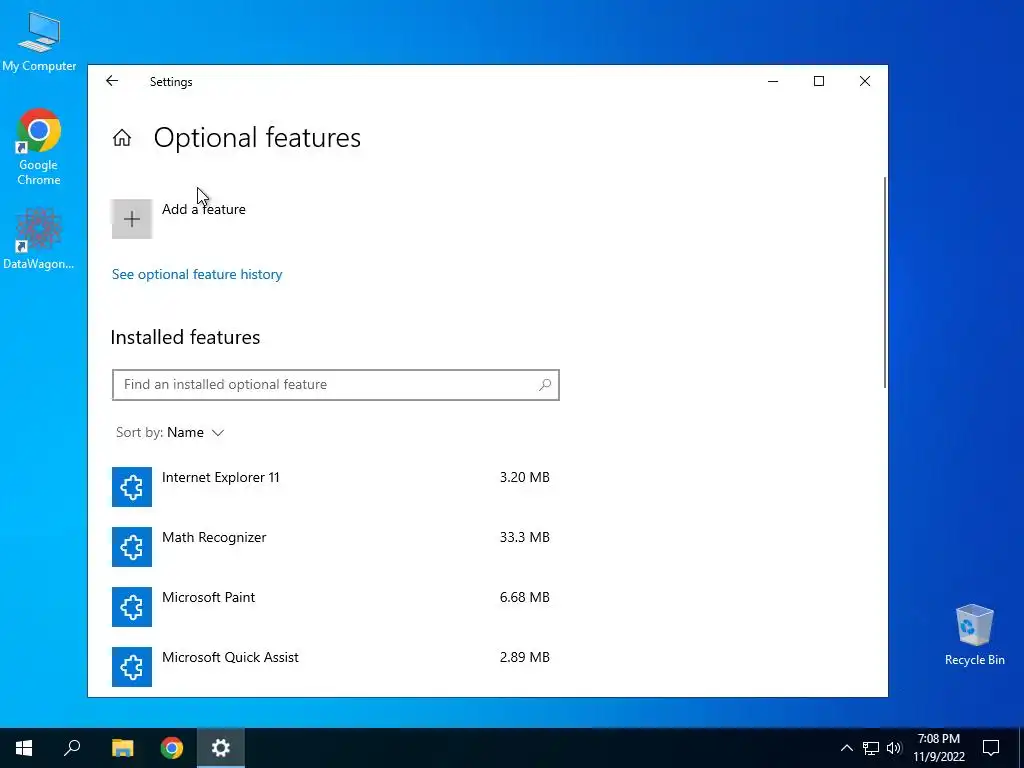1024x768 pixels.
Task: Select the Internet Explorer 11 entry text
Action: coord(221,477)
